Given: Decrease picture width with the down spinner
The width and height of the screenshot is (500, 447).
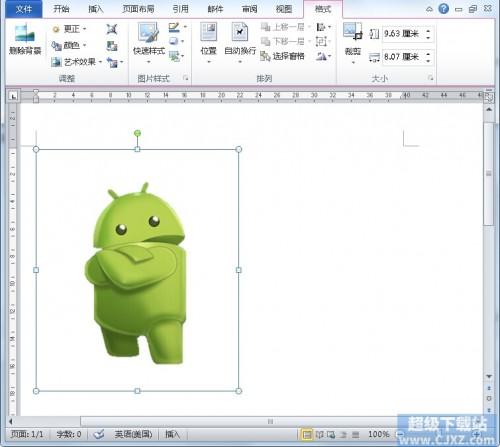Looking at the screenshot, I should point(428,61).
